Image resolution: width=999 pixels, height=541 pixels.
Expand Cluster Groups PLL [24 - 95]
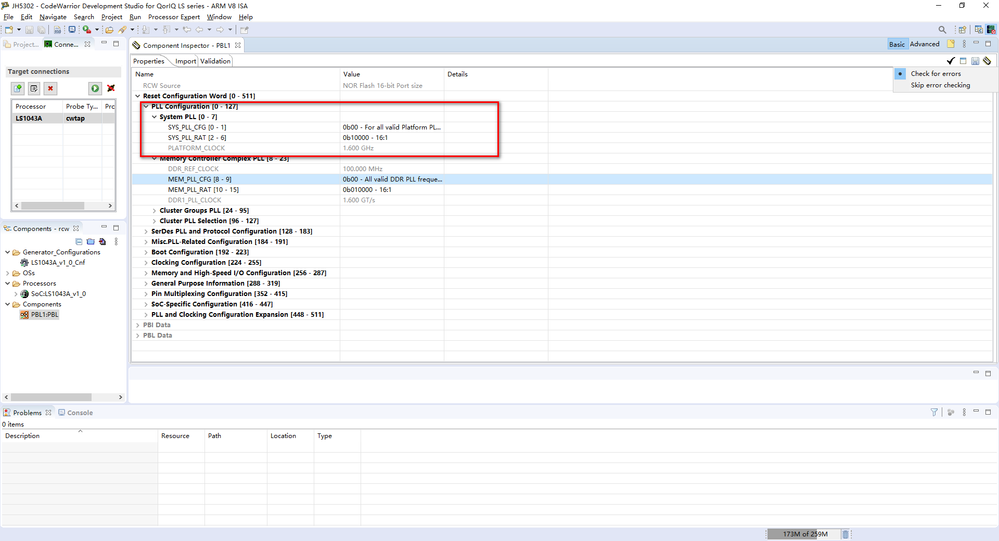(154, 210)
